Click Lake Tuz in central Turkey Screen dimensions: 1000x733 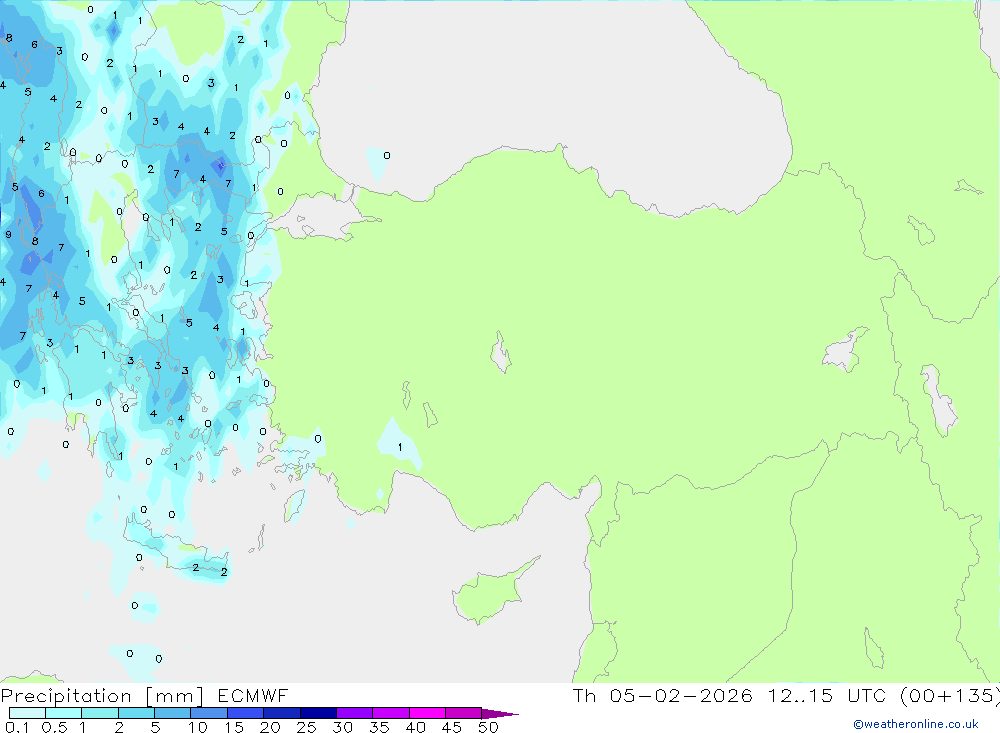[x=501, y=352]
